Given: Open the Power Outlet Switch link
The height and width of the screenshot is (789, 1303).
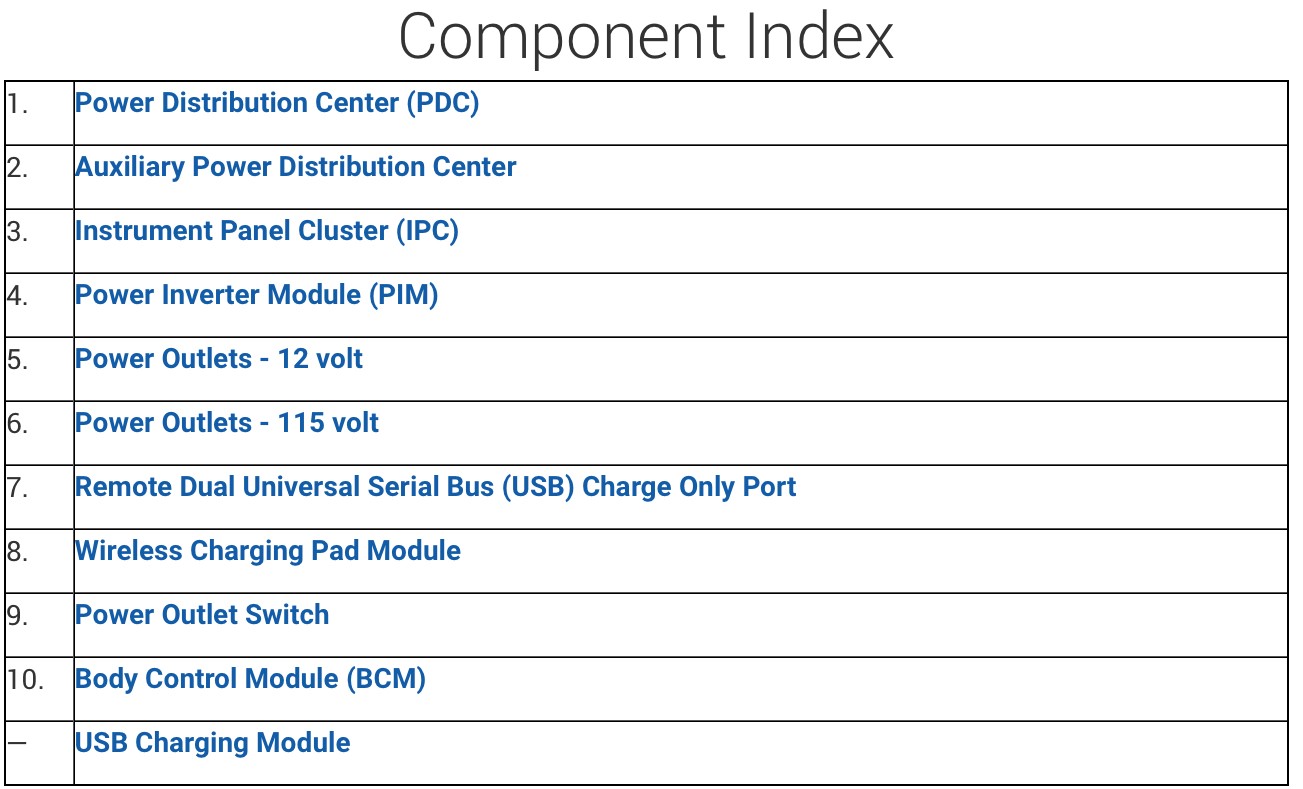Looking at the screenshot, I should click(202, 615).
